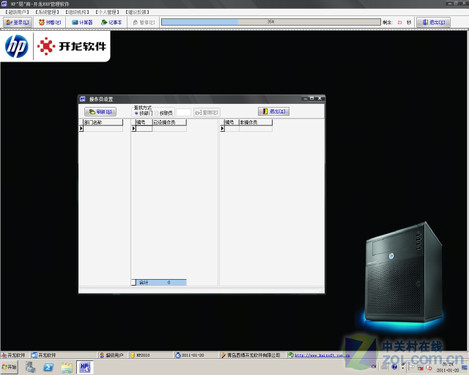The width and height of the screenshot is (469, 375).
Task: Open the first bracketed menu in the menu bar
Action: point(18,12)
